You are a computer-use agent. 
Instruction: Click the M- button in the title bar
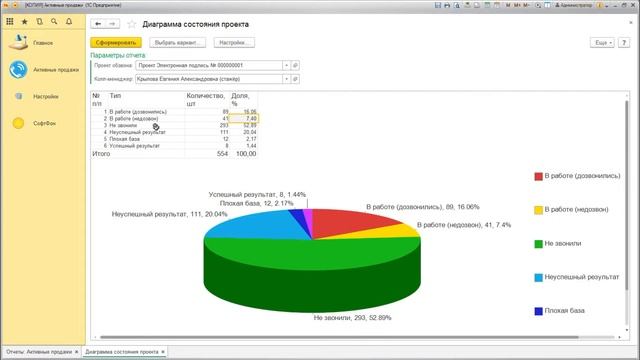527,5
